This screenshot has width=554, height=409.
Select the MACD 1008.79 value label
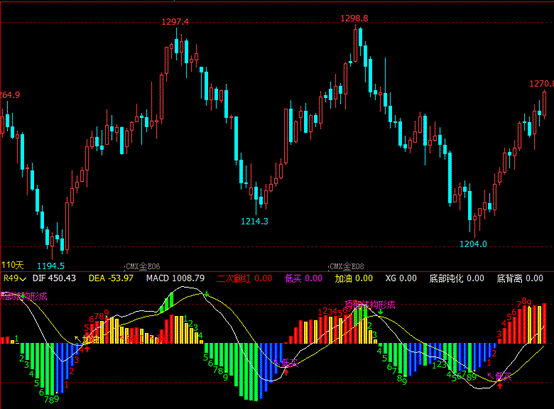(x=175, y=278)
